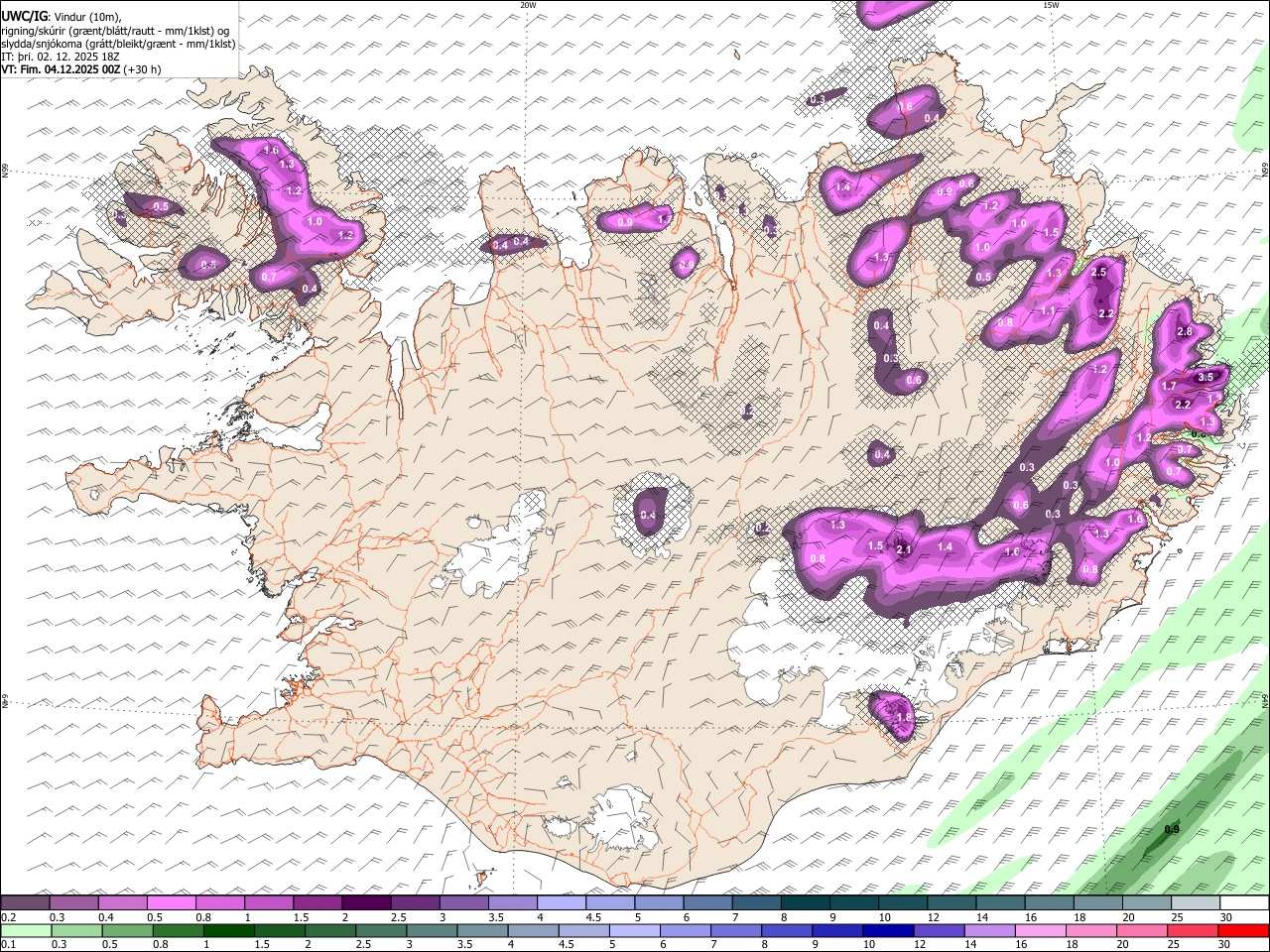Screen dimensions: 1270x952
Task: Click the 0.2 label under the top legend row
Action: click(8, 917)
